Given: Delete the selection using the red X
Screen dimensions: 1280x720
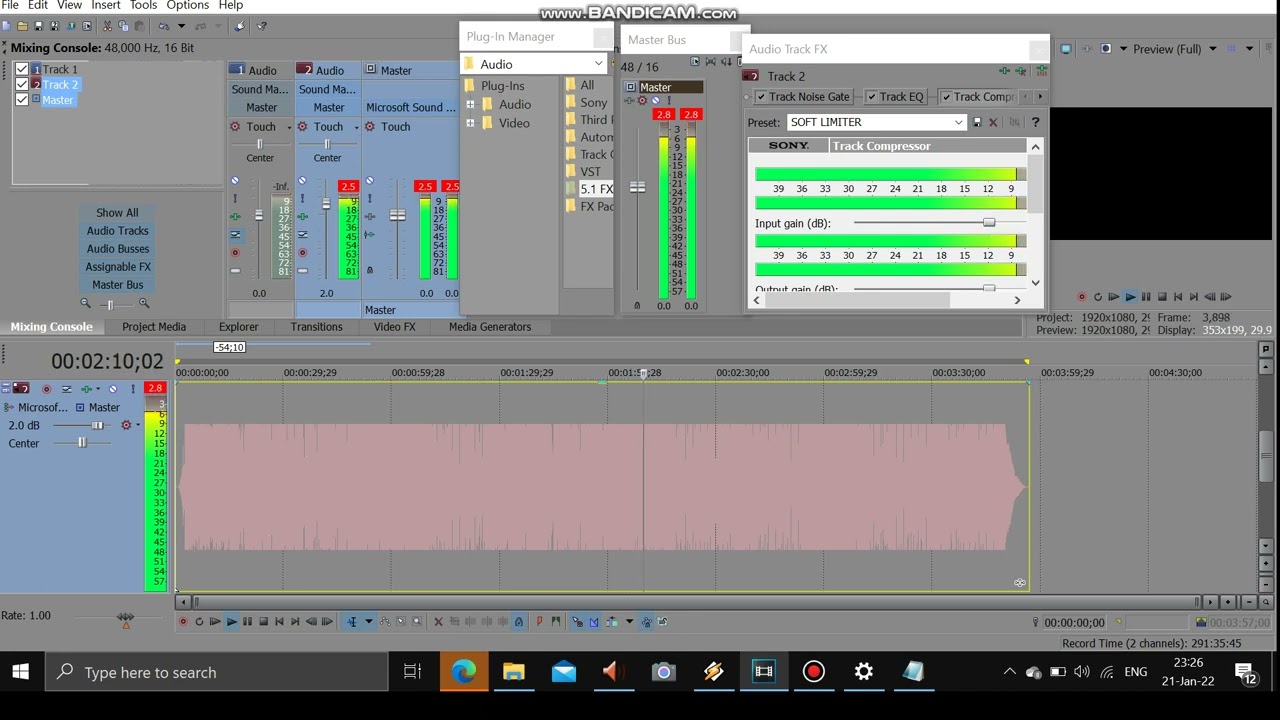Looking at the screenshot, I should 438,622.
